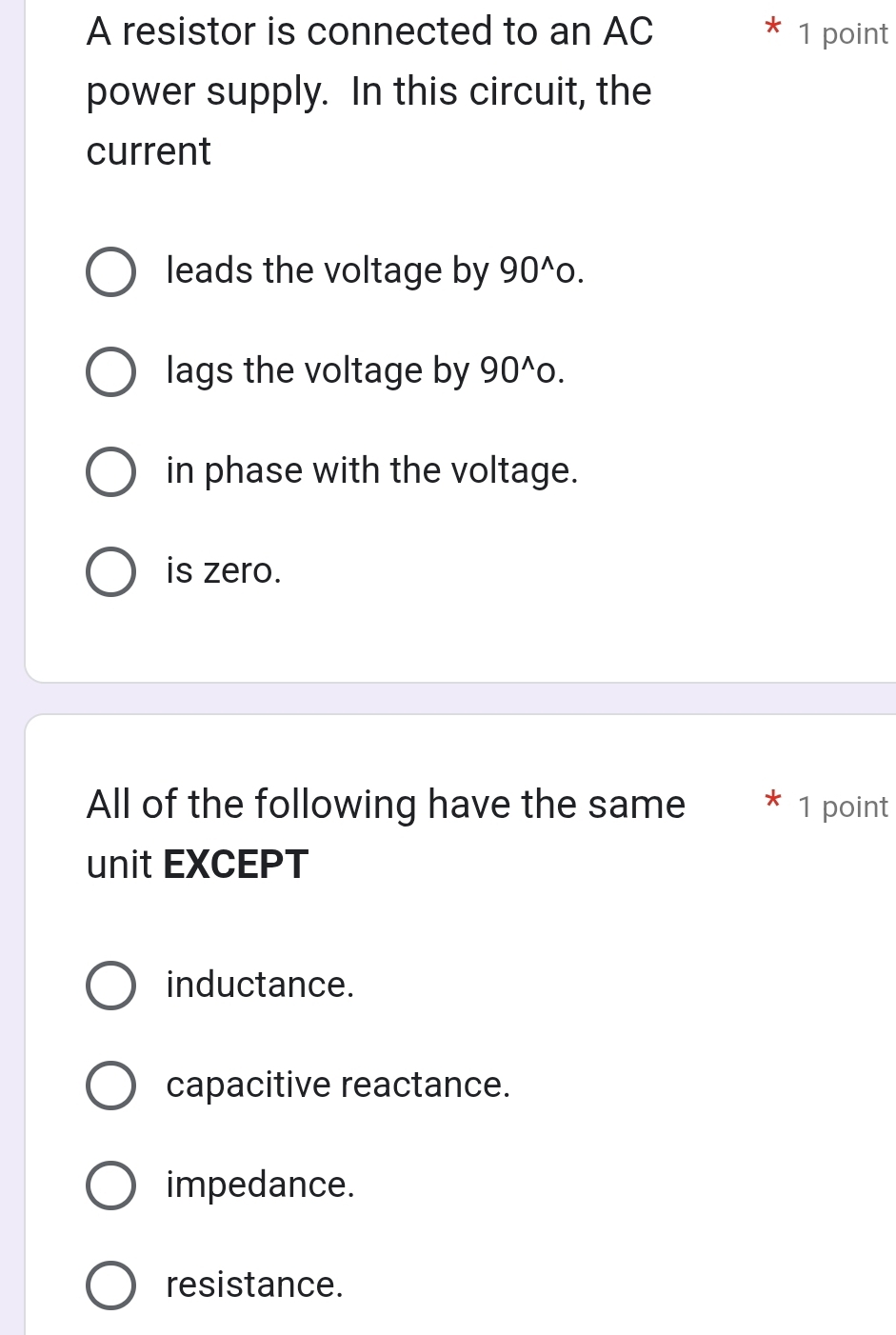Click the 'lags the voltage by 90^o.' answer text

(x=365, y=370)
